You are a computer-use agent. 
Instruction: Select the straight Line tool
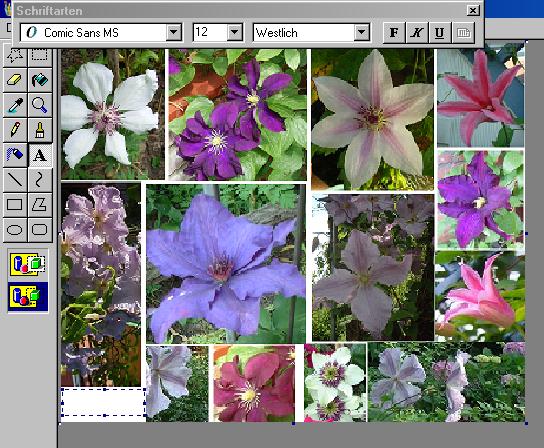[x=15, y=180]
